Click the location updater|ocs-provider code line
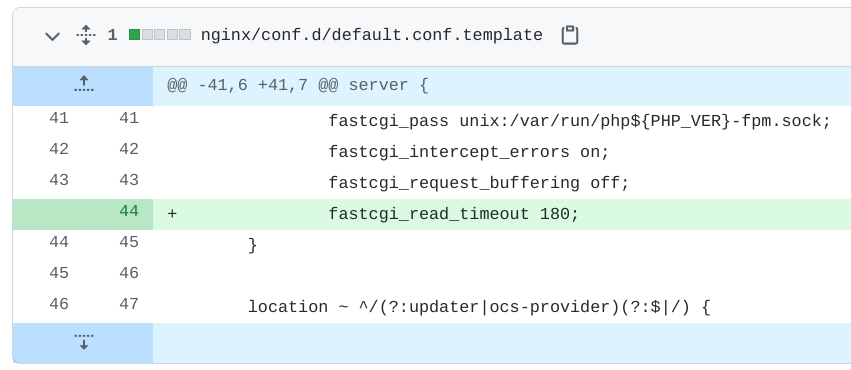 [479, 308]
